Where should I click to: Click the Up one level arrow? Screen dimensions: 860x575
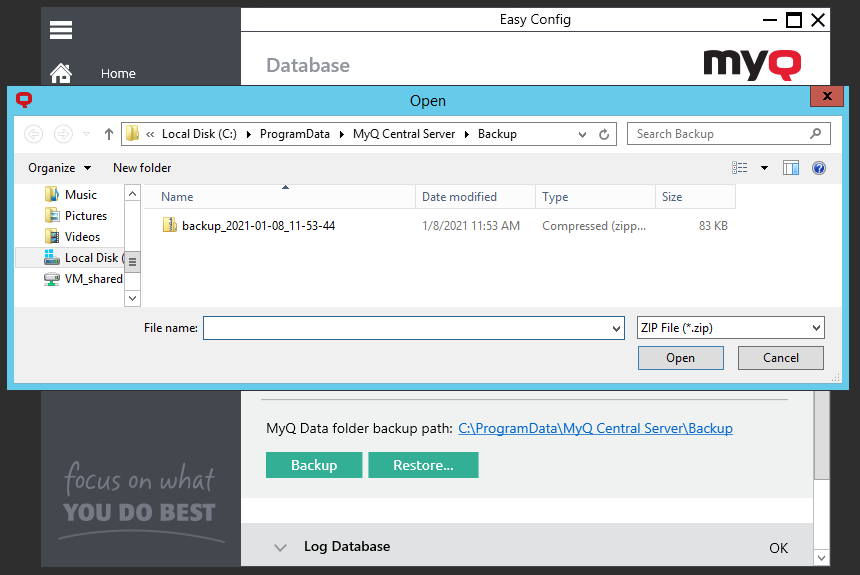(109, 134)
